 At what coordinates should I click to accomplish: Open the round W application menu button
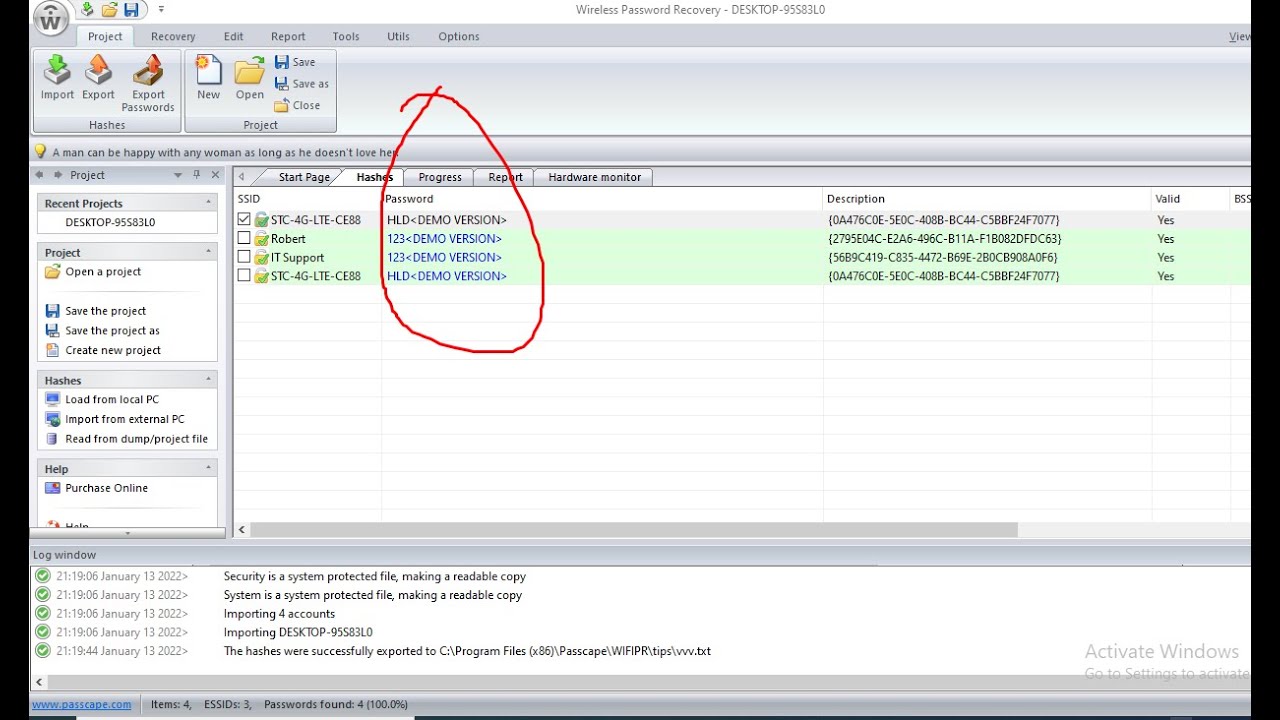[x=52, y=19]
